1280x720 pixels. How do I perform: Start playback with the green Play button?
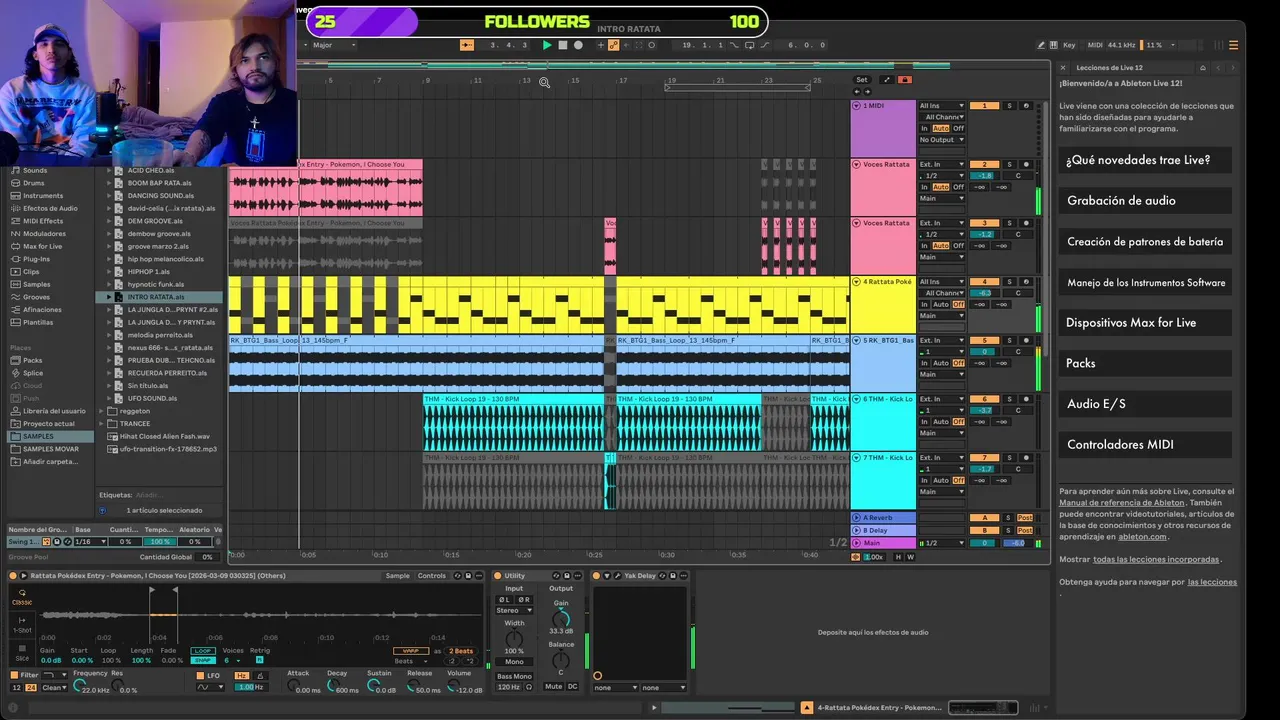[547, 45]
